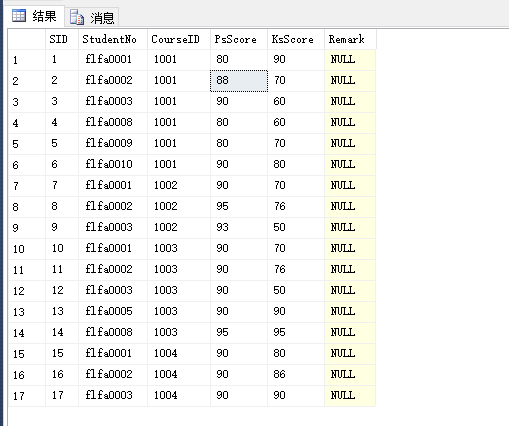
Task: Switch to the 结果 tab
Action: 34,16
